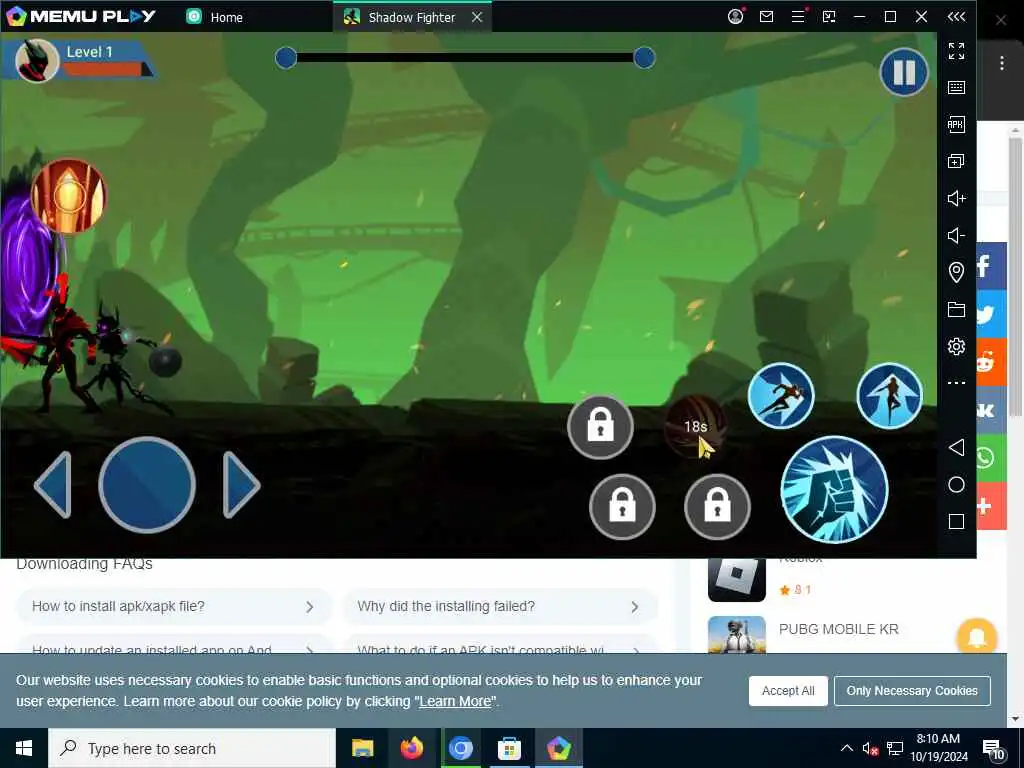Tap the jump up-arrow skill button
Image resolution: width=1024 pixels, height=768 pixels.
tap(889, 396)
